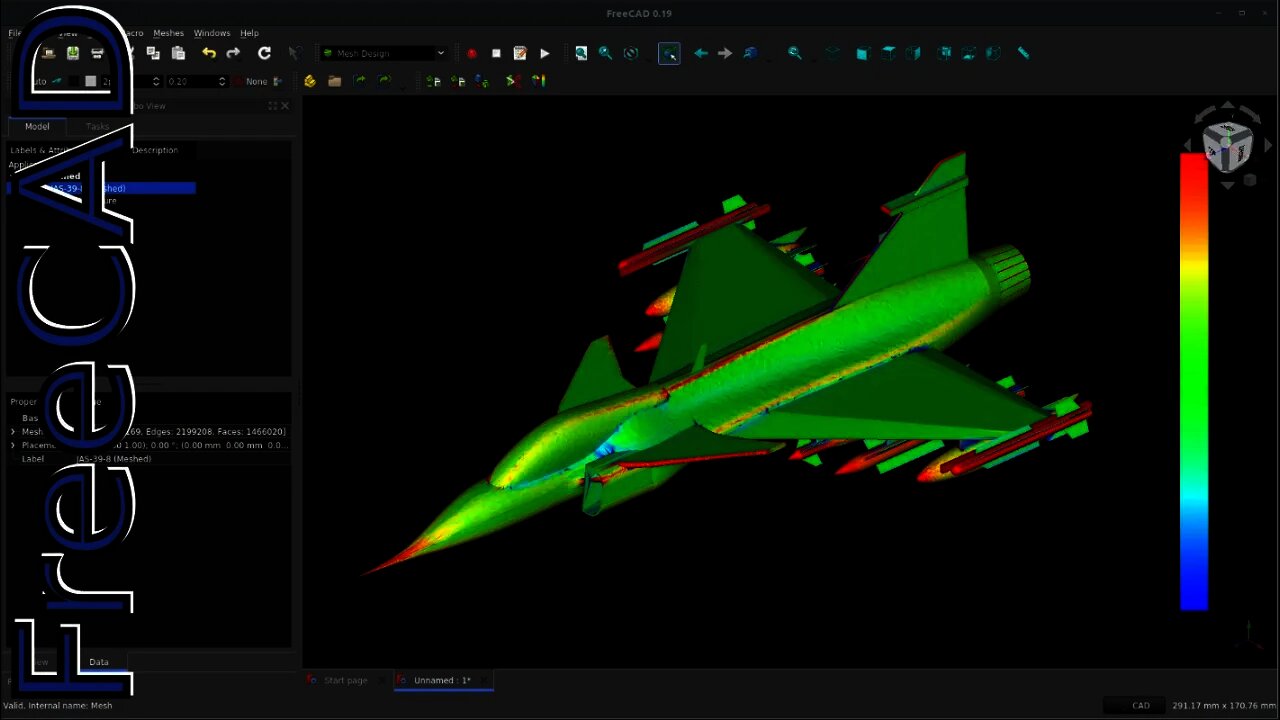Switch to the Model tab
Screen dimensions: 1280x720
37,126
